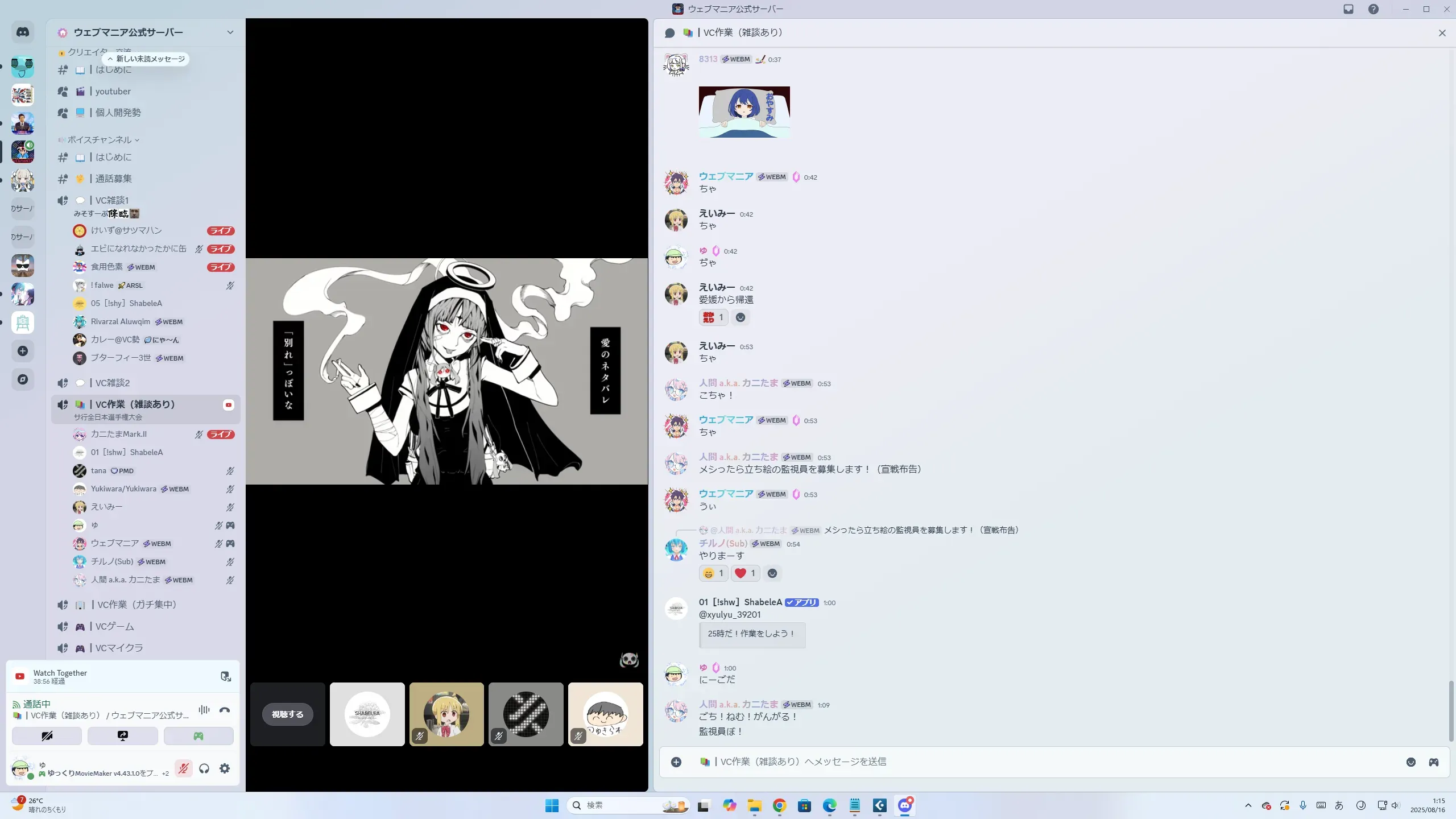Select the youtuber channel
1456x819 pixels.
pos(113,91)
